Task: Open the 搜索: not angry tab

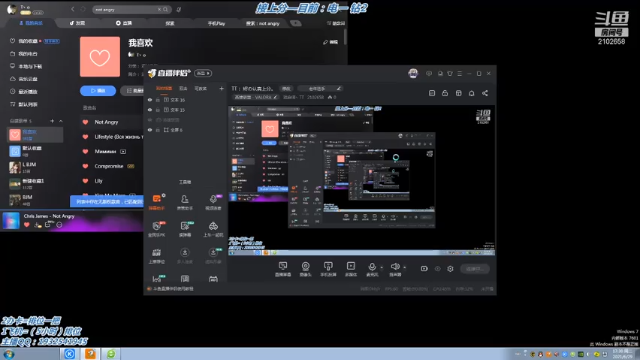Action: pos(263,23)
